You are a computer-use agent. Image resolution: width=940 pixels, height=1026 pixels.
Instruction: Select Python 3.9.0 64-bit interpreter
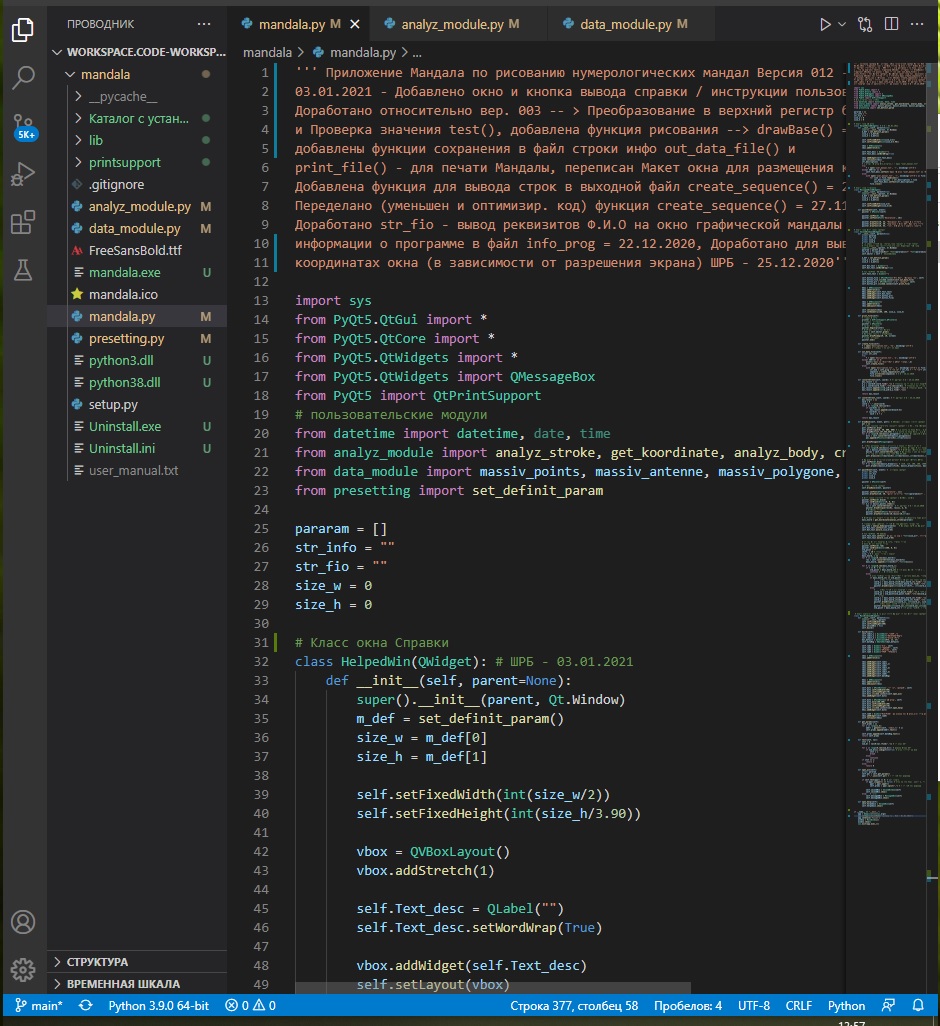159,1005
